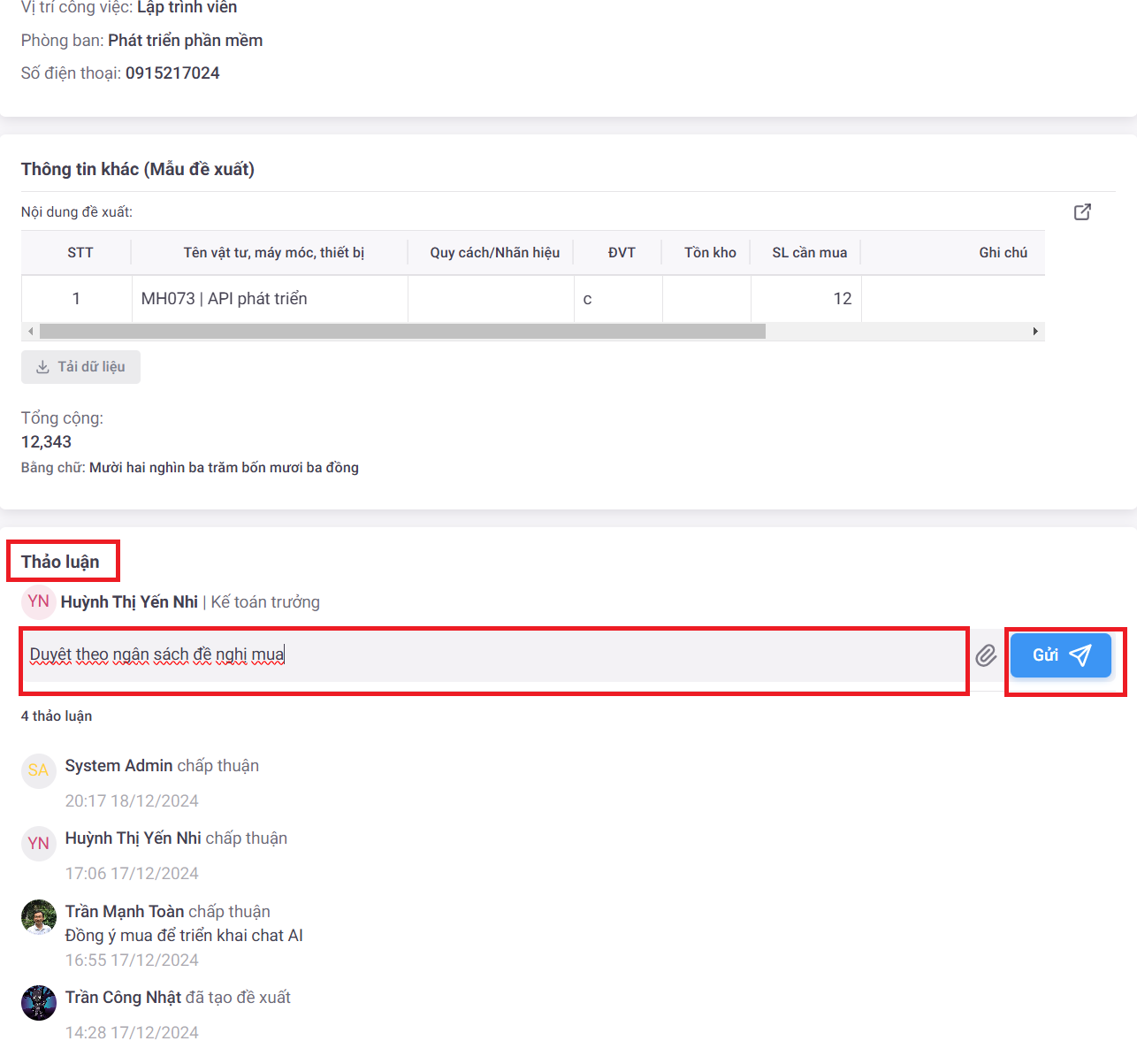1137x1064 pixels.
Task: Click the Tải dữ liệu download button
Action: pyautogui.click(x=80, y=367)
